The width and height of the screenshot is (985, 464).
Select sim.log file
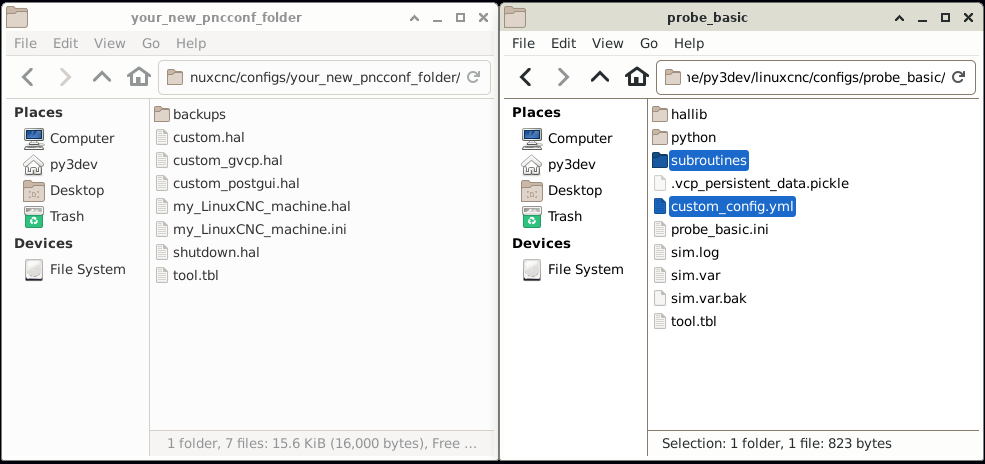pyautogui.click(x=686, y=252)
